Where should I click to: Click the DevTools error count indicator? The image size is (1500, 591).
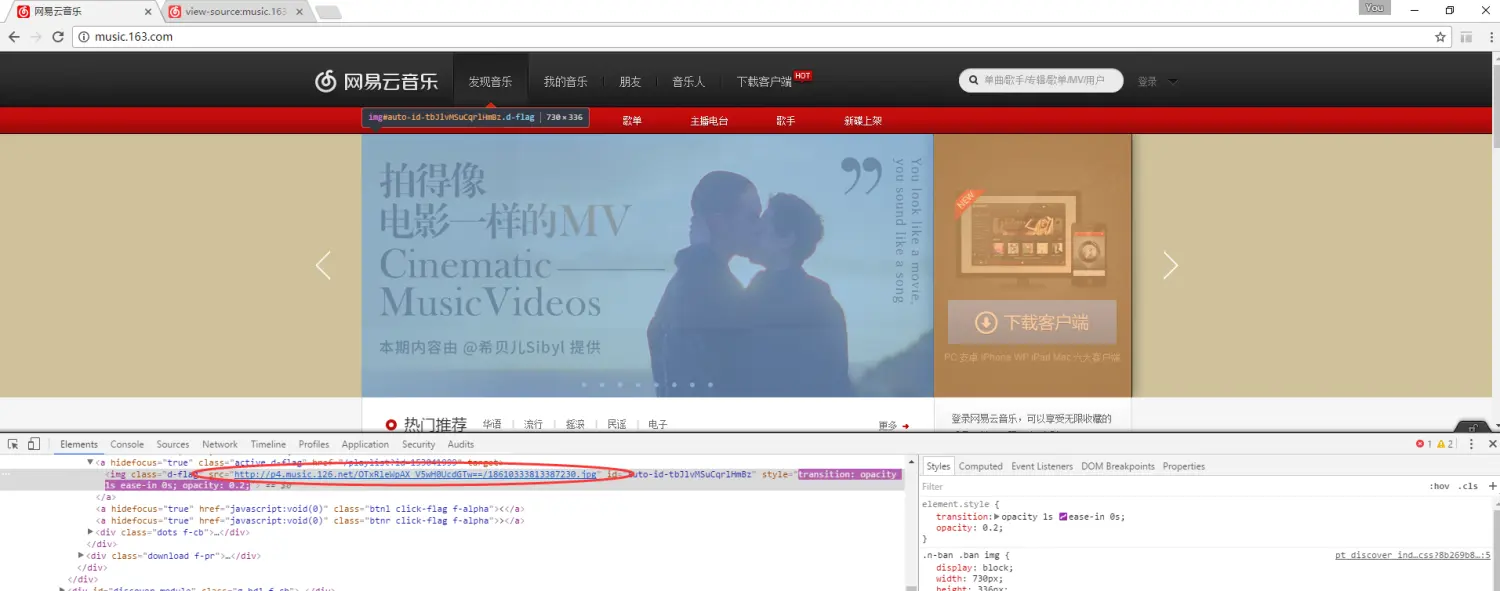pyautogui.click(x=1424, y=444)
